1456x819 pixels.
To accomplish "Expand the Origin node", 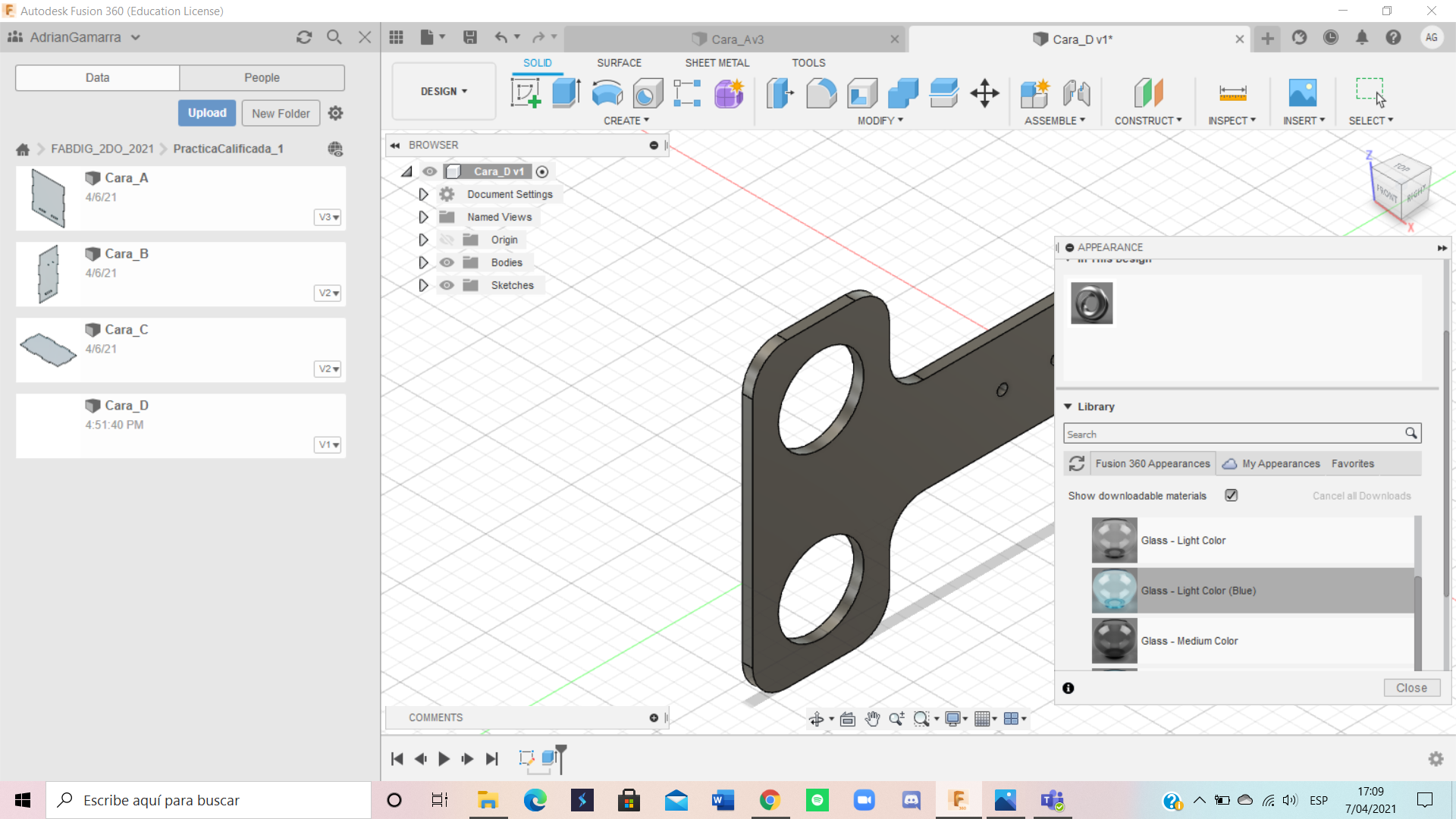I will (423, 240).
